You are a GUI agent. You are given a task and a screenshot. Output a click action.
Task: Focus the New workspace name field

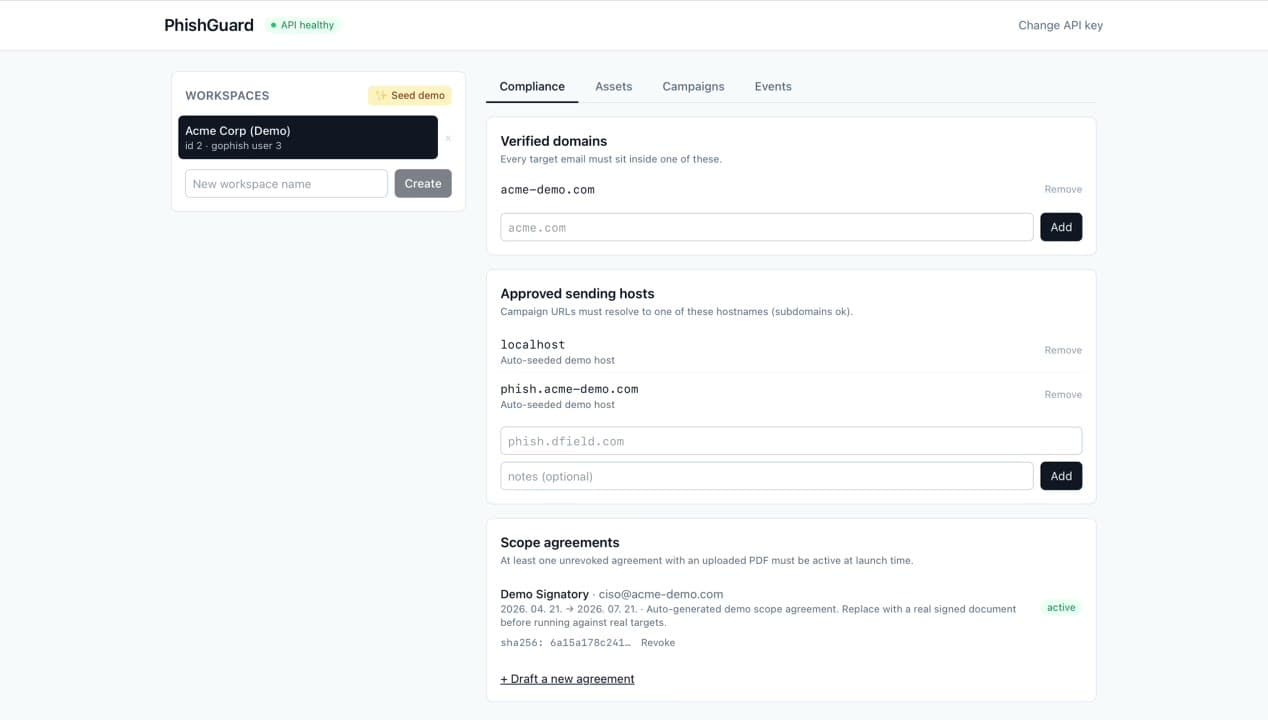click(286, 183)
